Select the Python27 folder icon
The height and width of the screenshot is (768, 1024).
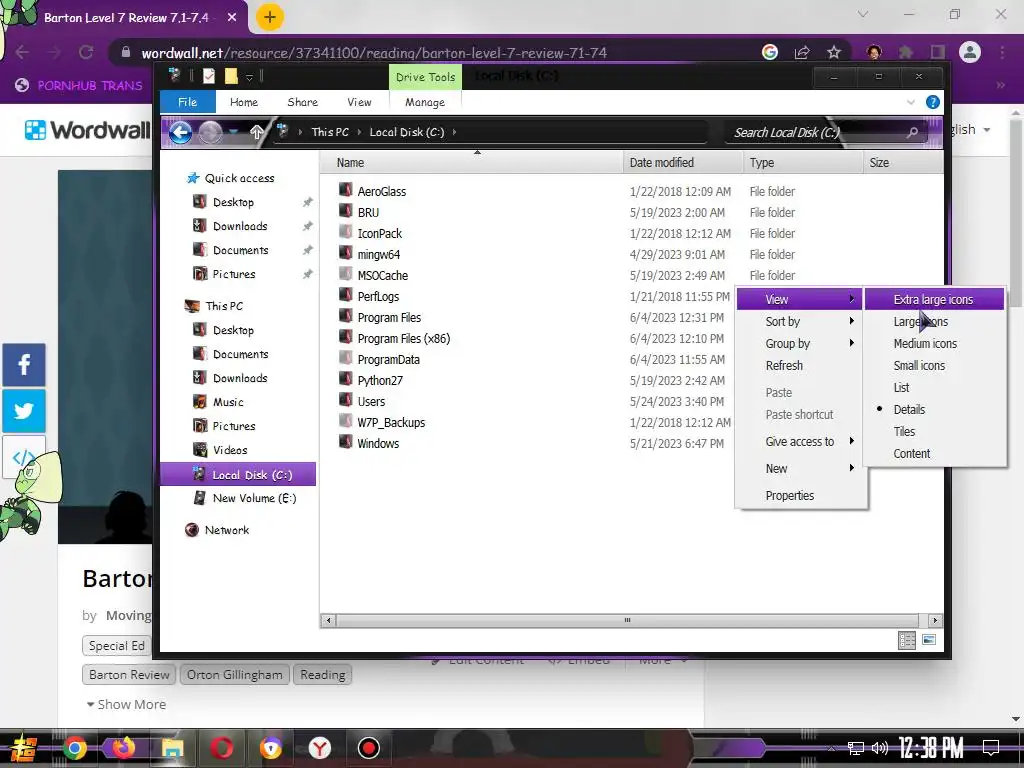[x=345, y=379]
